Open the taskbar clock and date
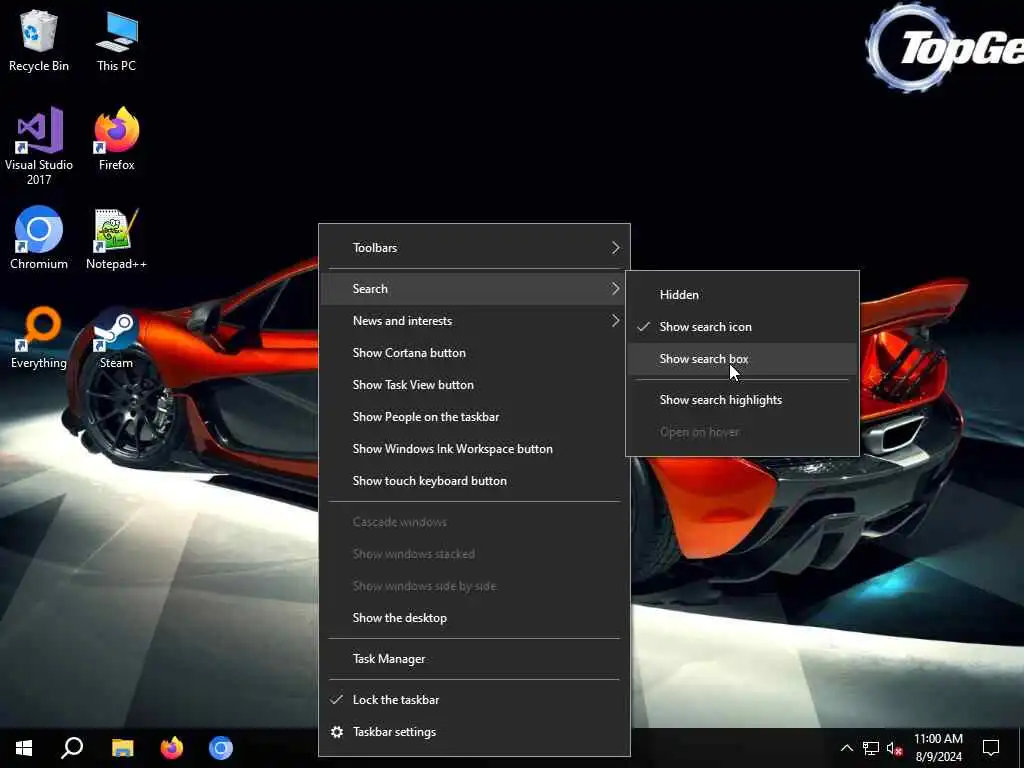1024x768 pixels. click(938, 748)
